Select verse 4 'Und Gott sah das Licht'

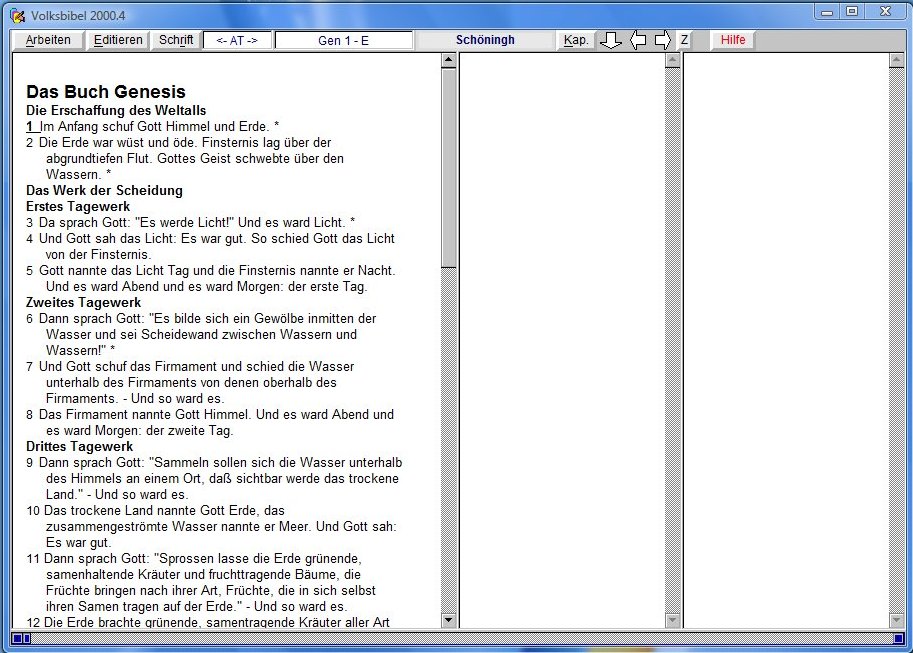210,246
